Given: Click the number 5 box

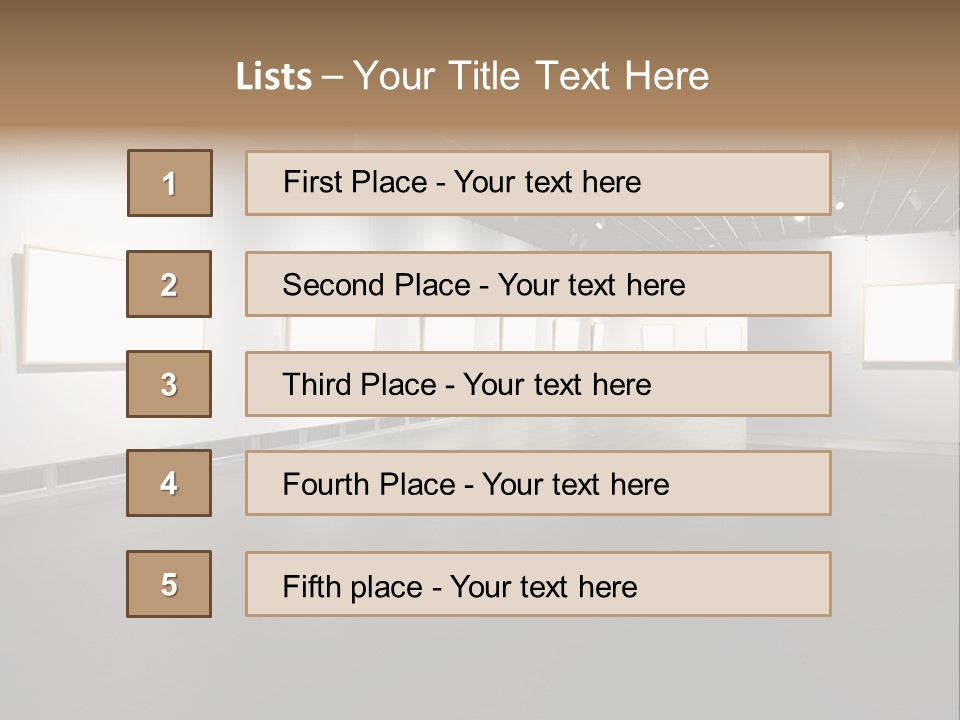Looking at the screenshot, I should pos(169,584).
